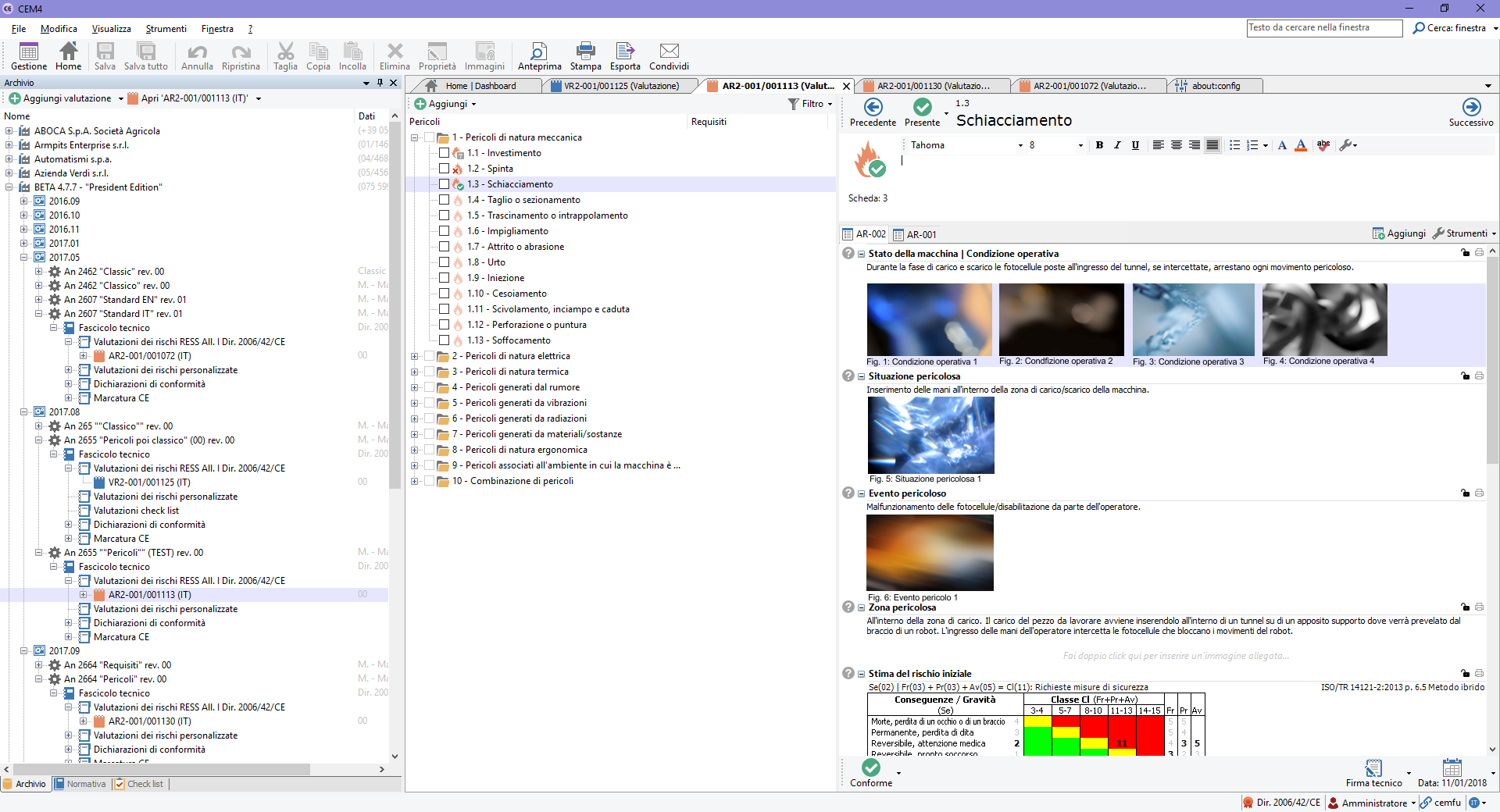The image size is (1500, 812).
Task: Enable checkbox for 2 - Pericoli di natura elettrica
Action: pyautogui.click(x=429, y=356)
